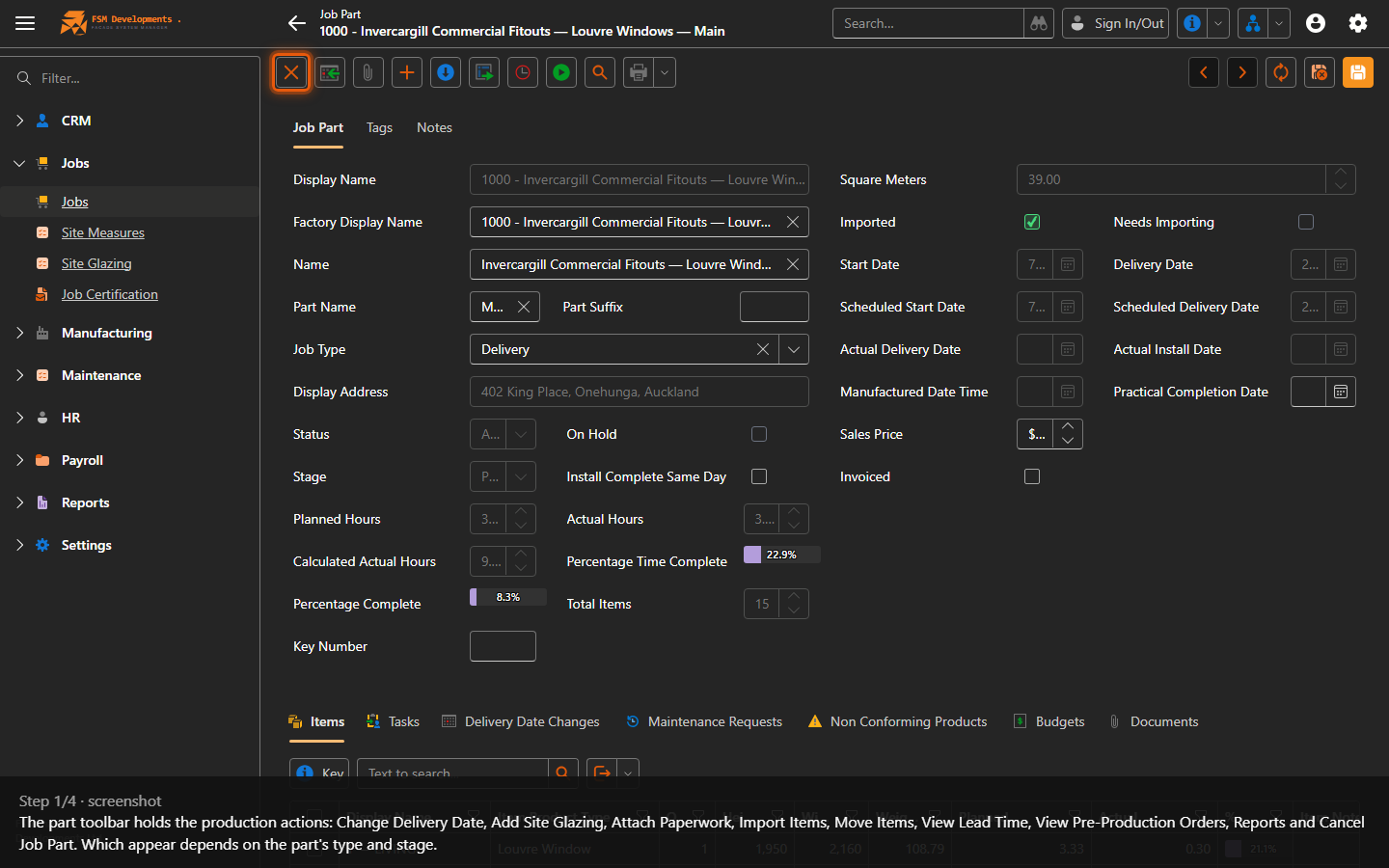Toggle the Imported checkbox
1389x868 pixels.
[1032, 222]
